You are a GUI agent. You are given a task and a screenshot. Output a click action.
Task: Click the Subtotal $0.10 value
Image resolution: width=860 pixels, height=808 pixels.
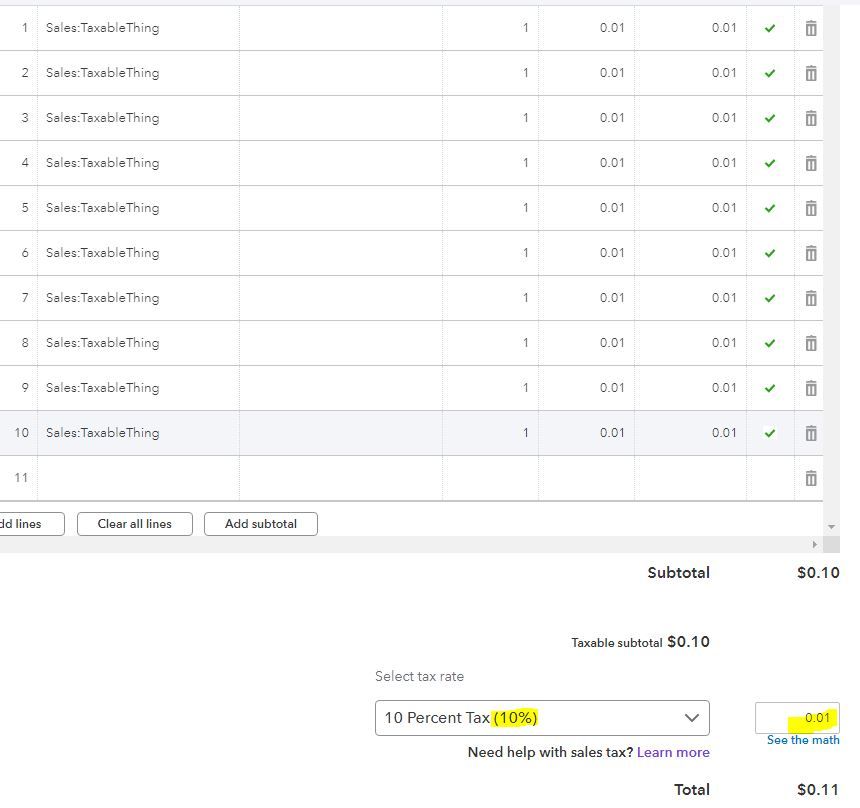coord(818,573)
